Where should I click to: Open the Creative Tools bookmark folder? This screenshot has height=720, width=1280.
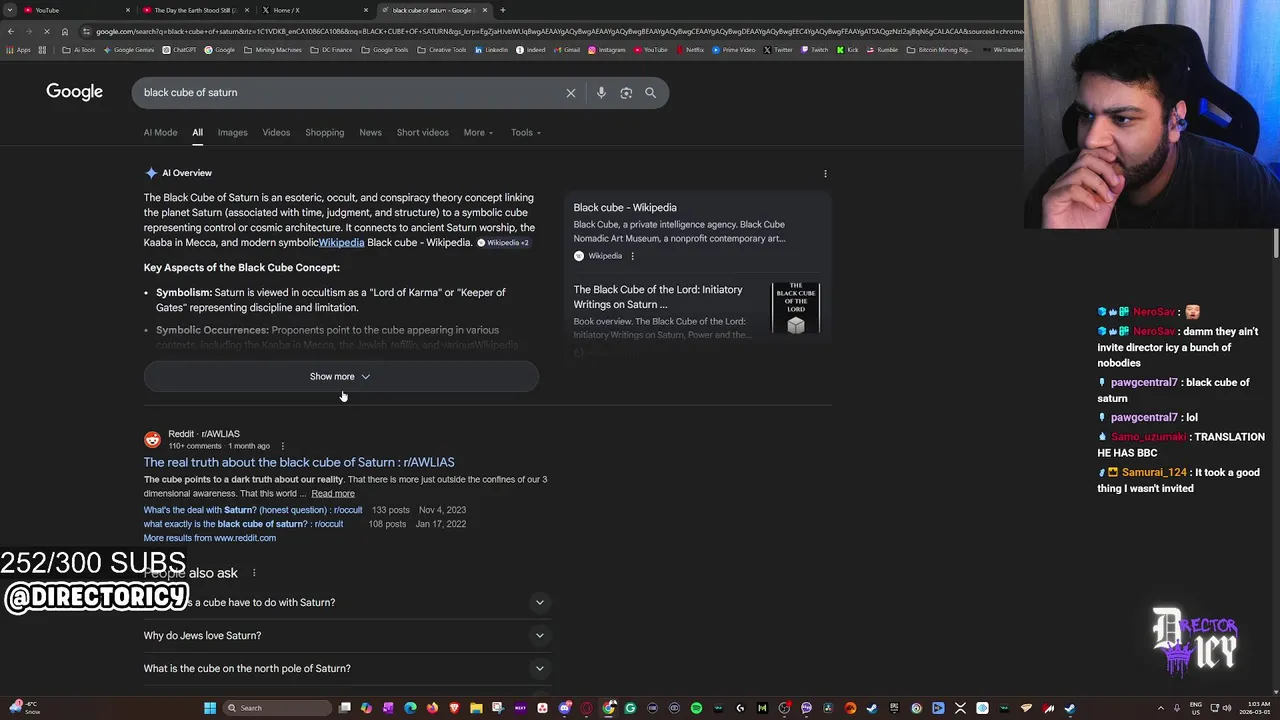click(x=442, y=50)
